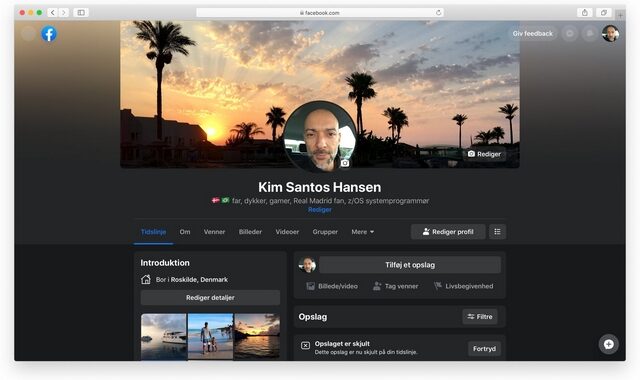This screenshot has width=640, height=380.
Task: Expand the Mere dropdown menu
Action: pos(362,232)
